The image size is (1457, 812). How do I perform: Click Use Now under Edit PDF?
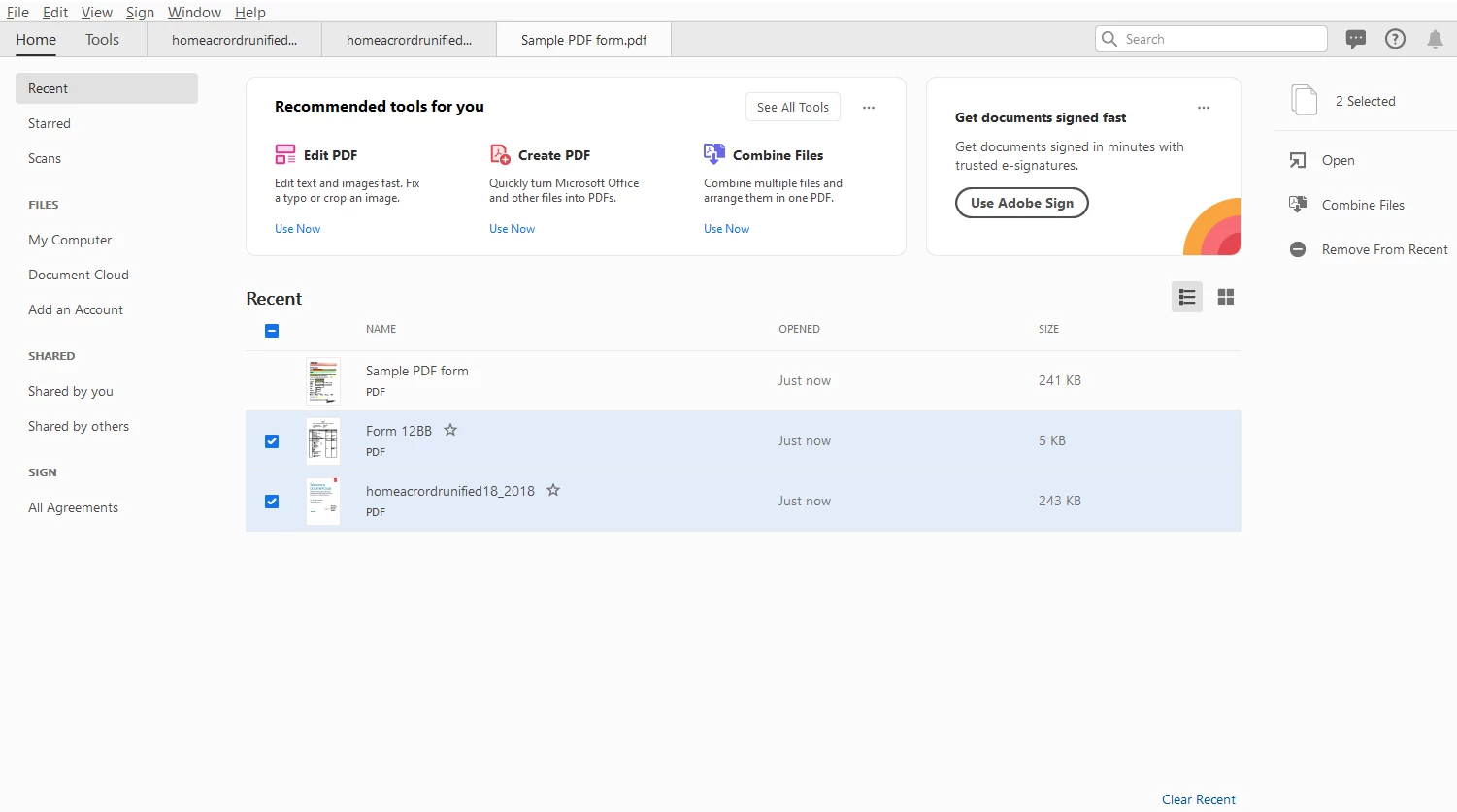click(297, 229)
